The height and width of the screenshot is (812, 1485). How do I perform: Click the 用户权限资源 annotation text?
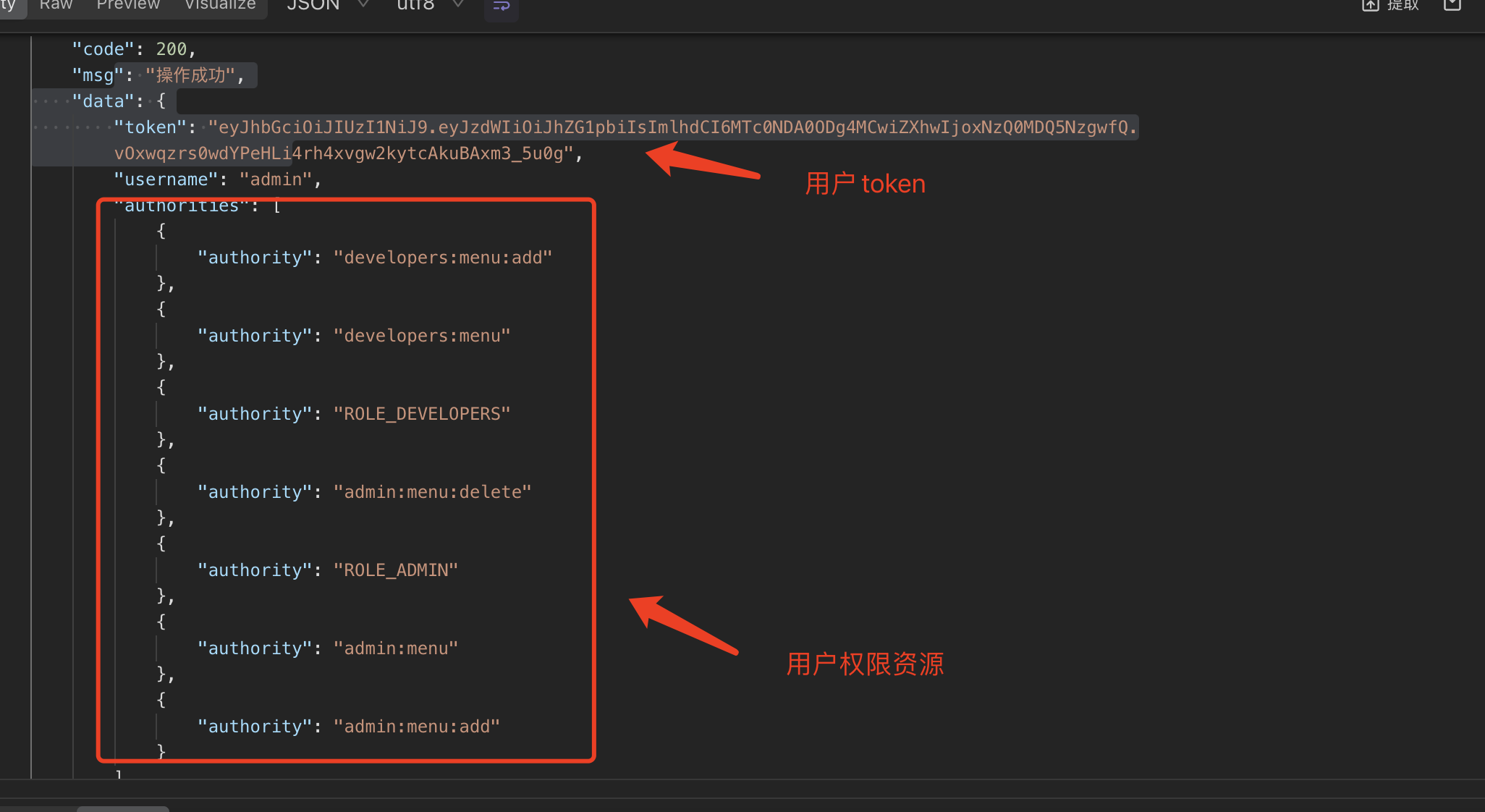pos(865,664)
